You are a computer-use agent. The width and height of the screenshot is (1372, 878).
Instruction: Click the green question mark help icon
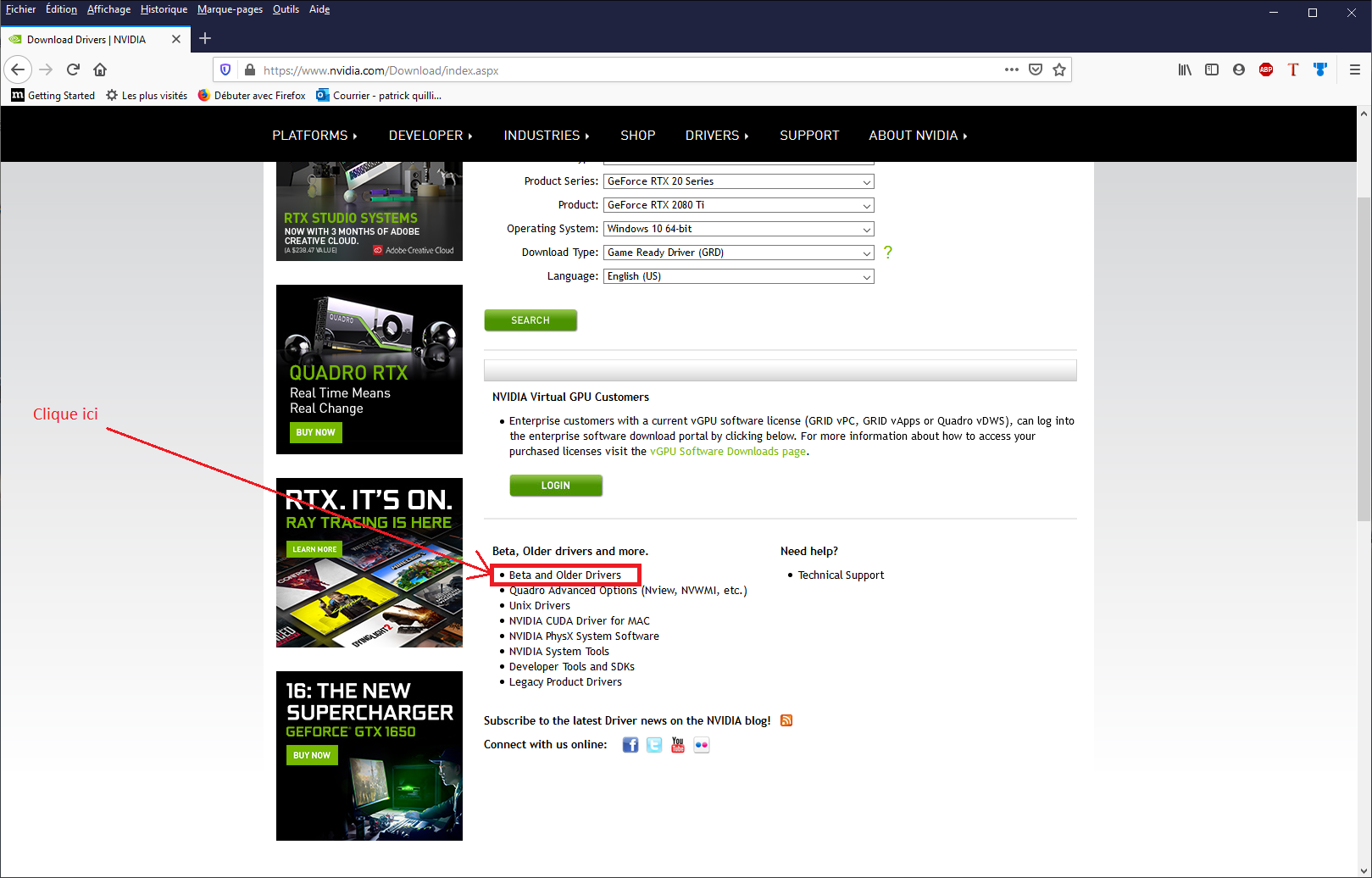click(x=888, y=252)
